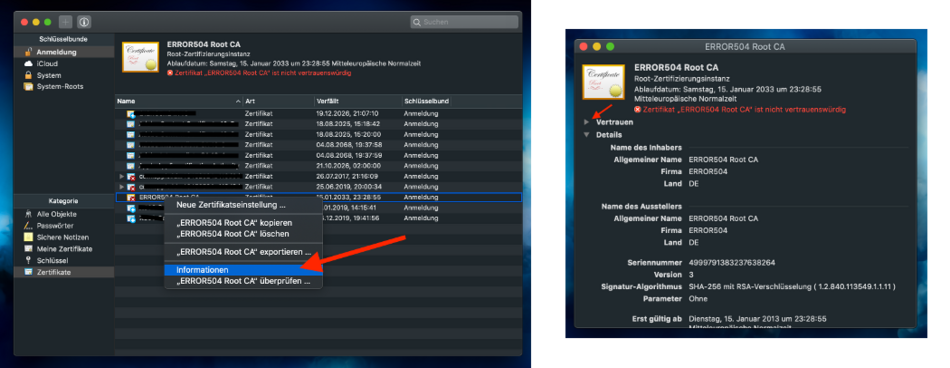Click Root-Zertifizierungsinstanz text in the info window
The image size is (950, 368).
point(682,79)
